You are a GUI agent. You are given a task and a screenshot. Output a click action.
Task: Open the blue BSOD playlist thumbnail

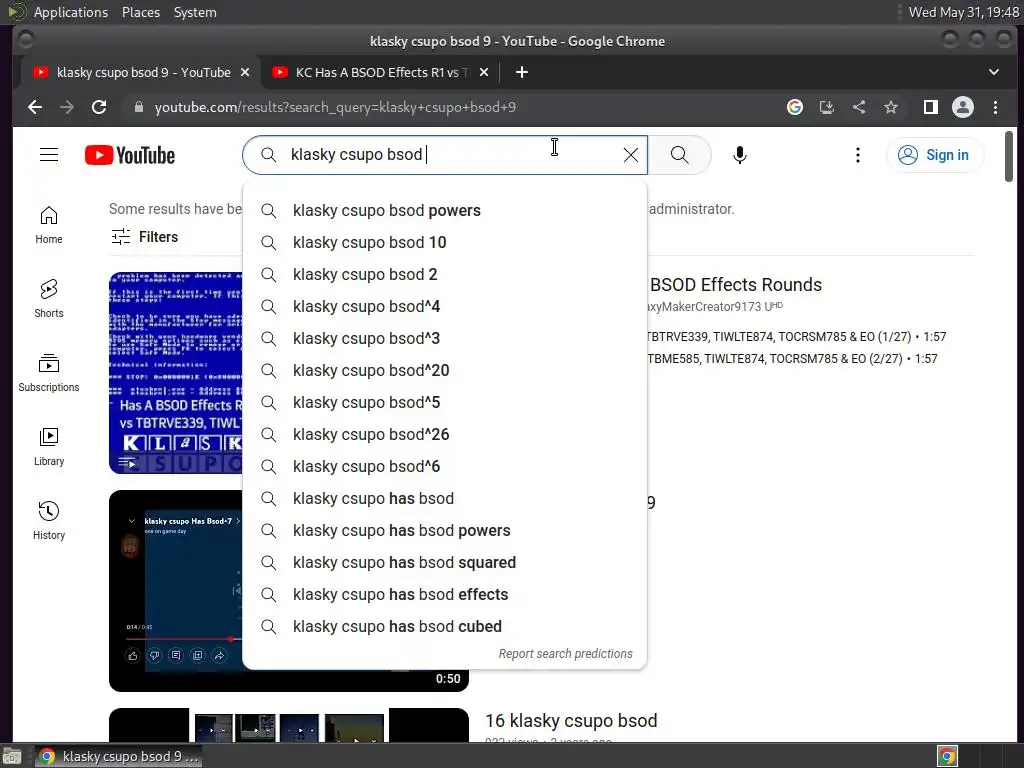(176, 373)
